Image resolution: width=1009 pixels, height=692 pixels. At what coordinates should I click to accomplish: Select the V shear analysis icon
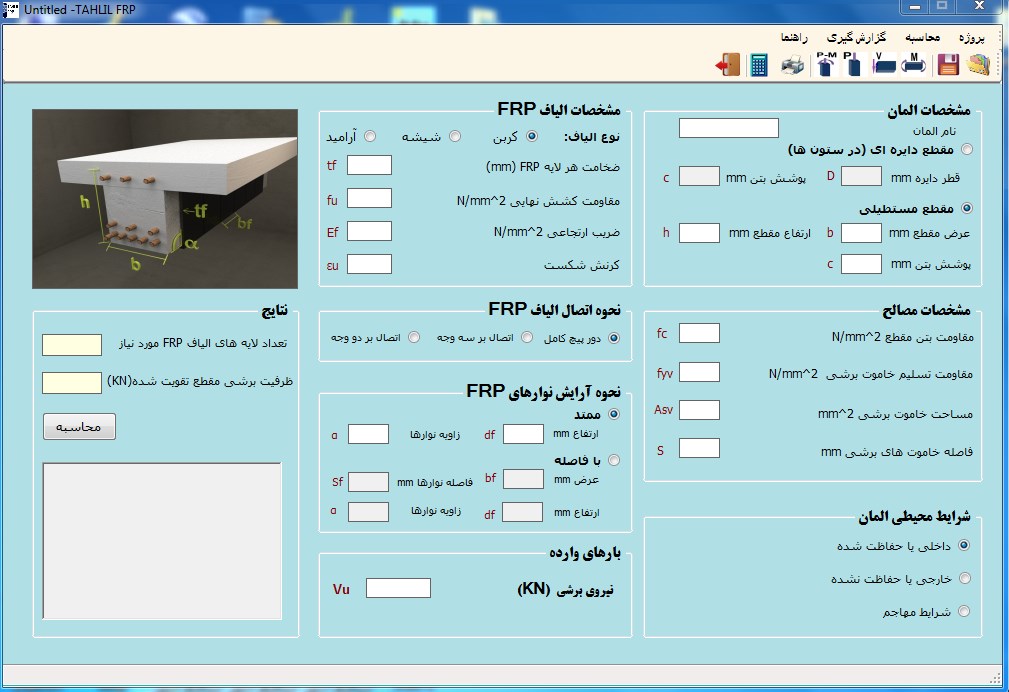tap(884, 65)
